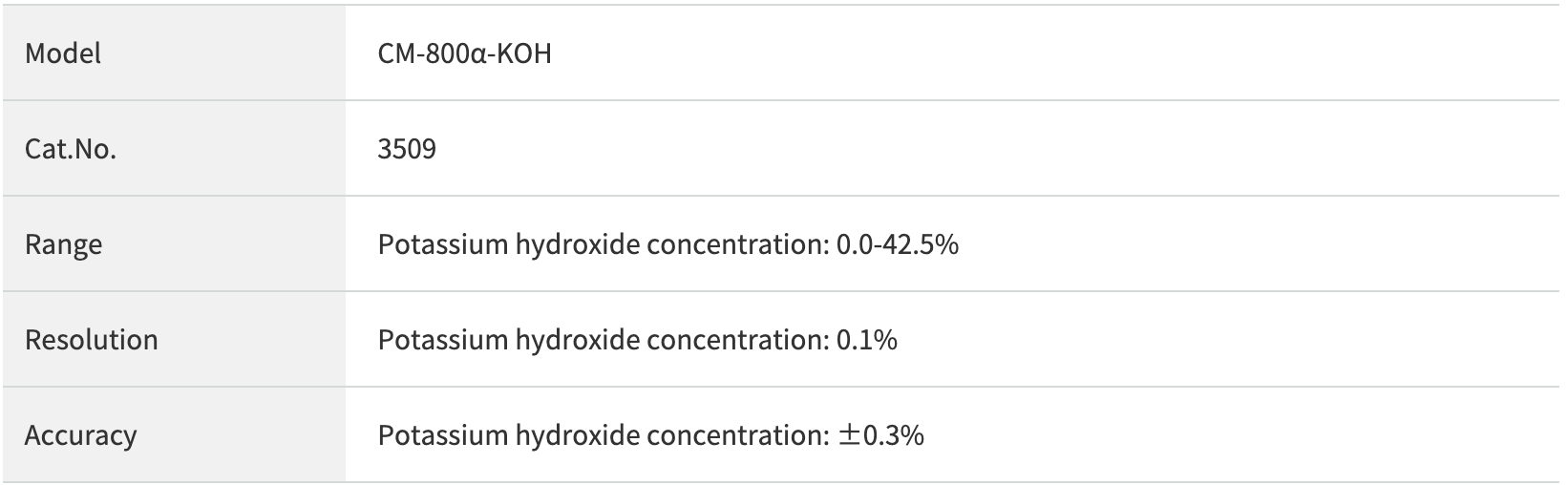Select the catalog number 3509

(x=407, y=149)
